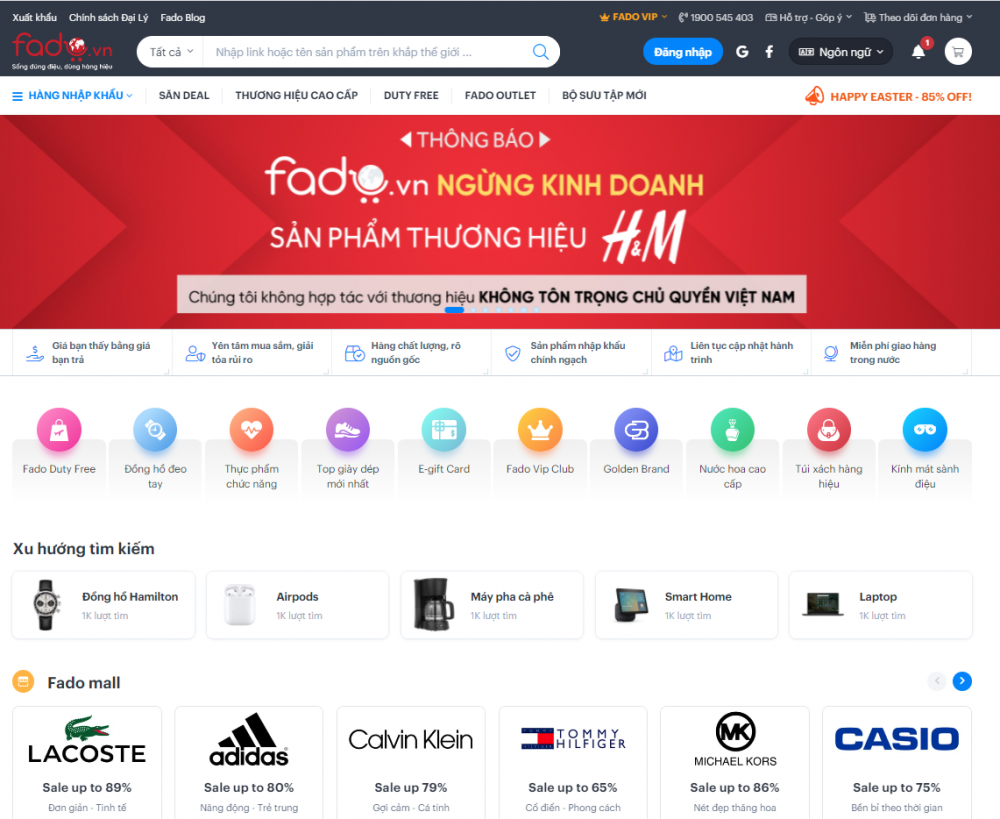Open the DUTY FREE menu item

pyautogui.click(x=410, y=95)
